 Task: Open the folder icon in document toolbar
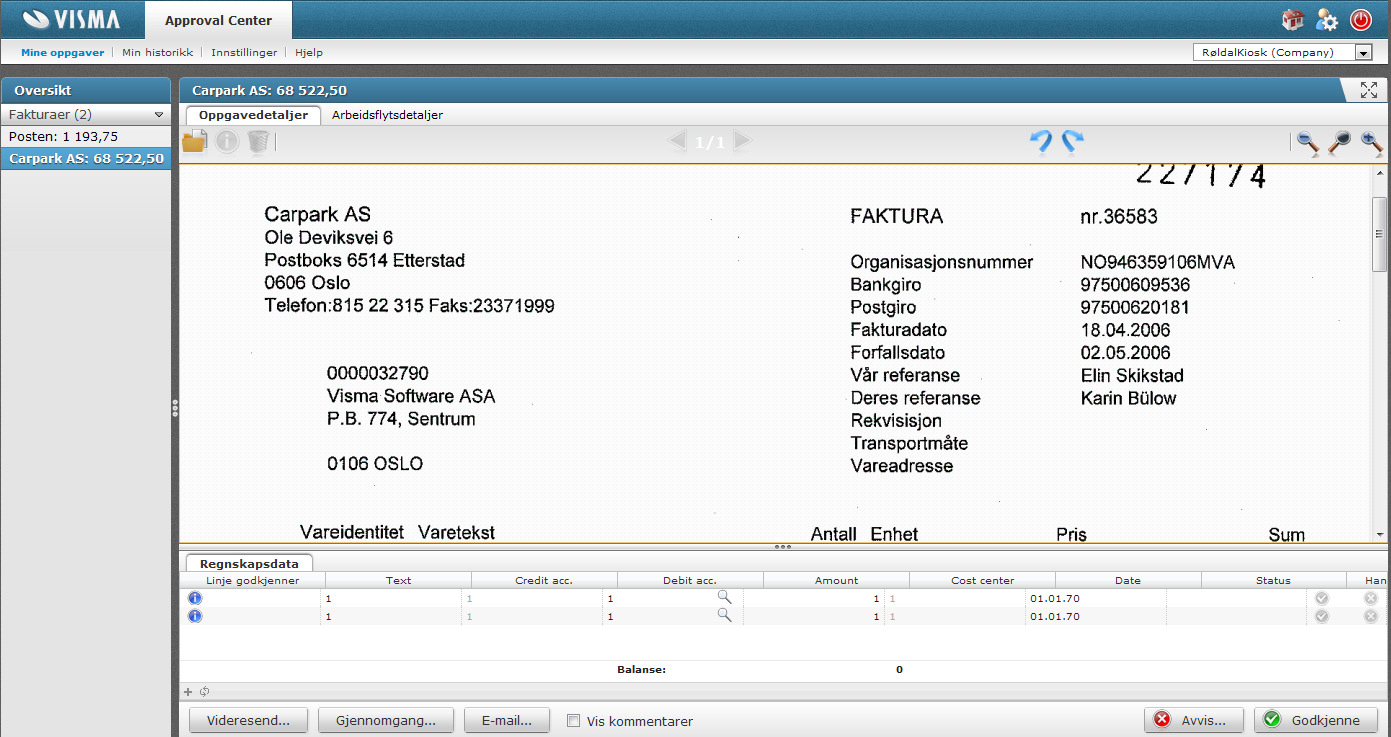194,142
